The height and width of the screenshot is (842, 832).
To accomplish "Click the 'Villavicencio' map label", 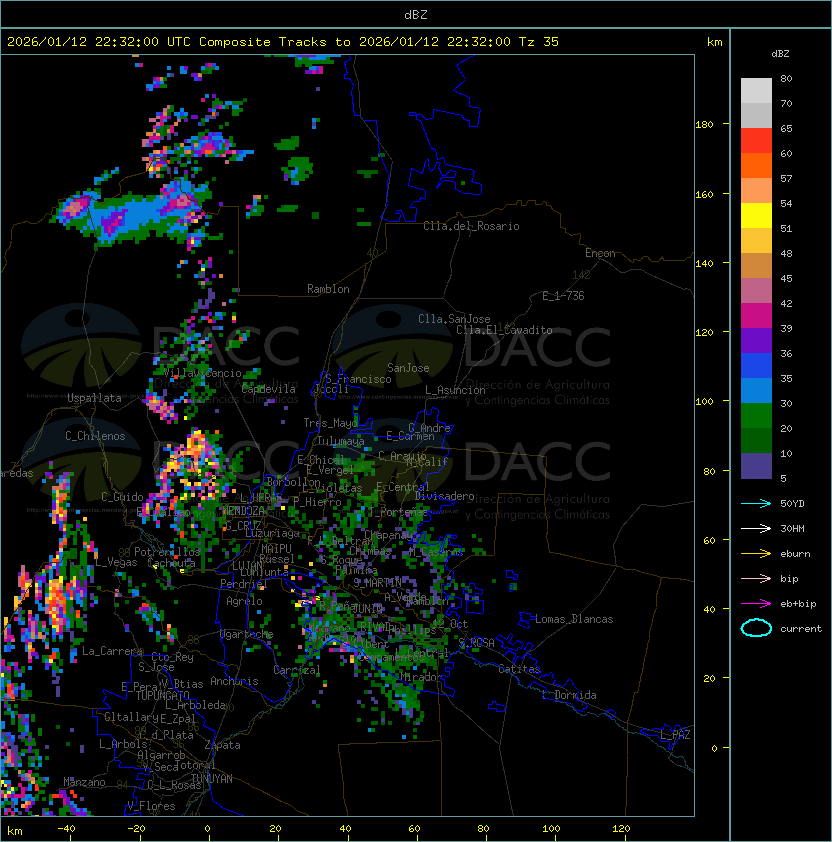I will point(202,373).
